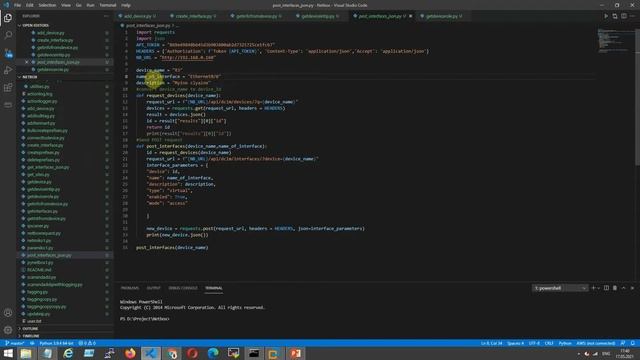640x360 pixels.
Task: Click the errors and warnings count in status bar
Action: [x=87, y=343]
